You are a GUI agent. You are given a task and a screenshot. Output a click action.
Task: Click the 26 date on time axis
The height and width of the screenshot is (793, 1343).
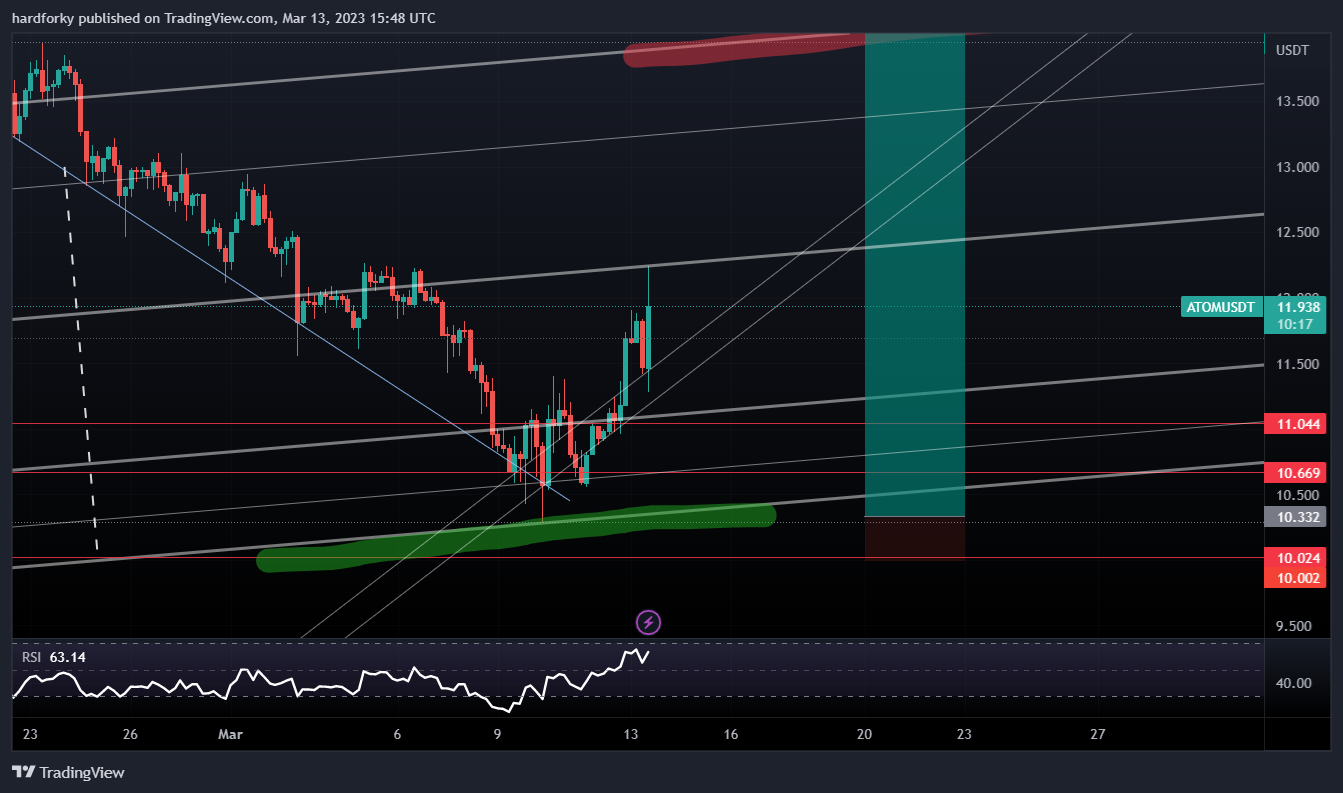tap(130, 734)
